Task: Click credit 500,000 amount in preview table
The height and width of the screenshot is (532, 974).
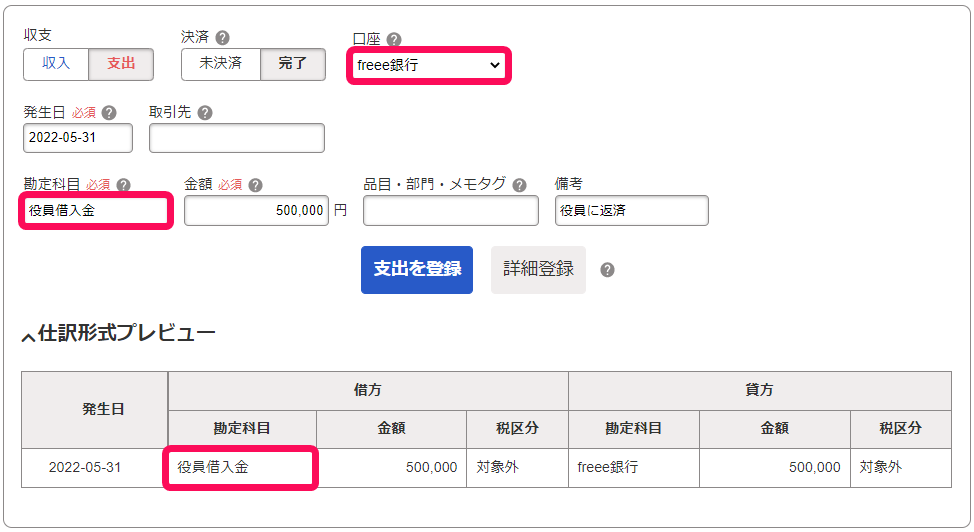Action: [775, 468]
